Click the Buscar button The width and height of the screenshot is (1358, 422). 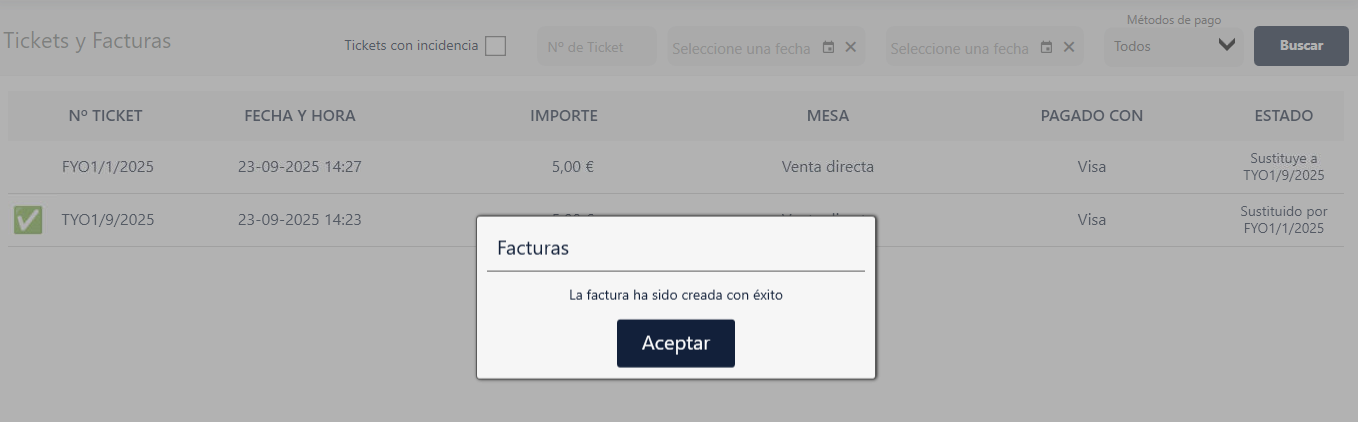pyautogui.click(x=1301, y=46)
